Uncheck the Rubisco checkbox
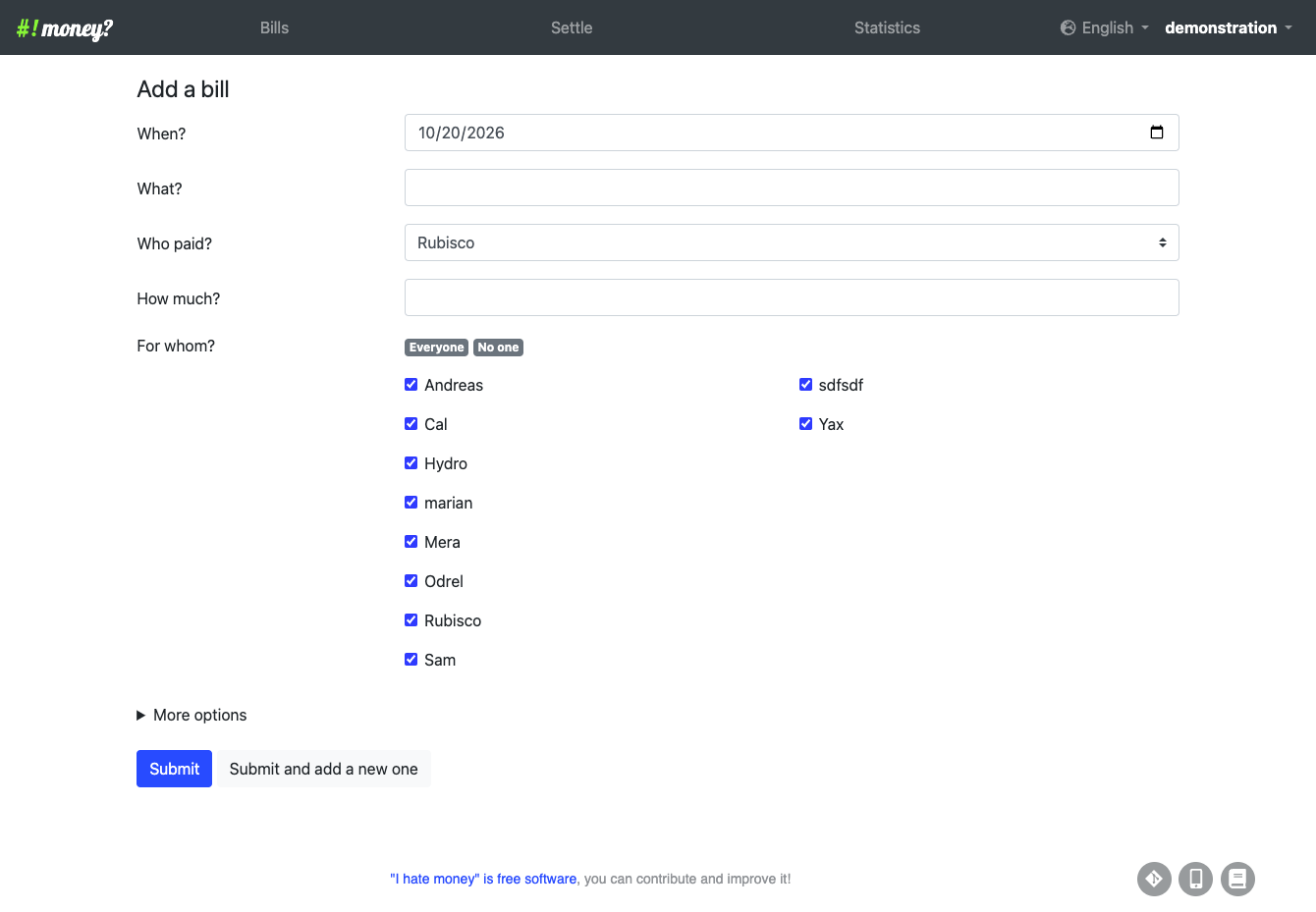Screen dimensions: 1316x912 (x=411, y=620)
